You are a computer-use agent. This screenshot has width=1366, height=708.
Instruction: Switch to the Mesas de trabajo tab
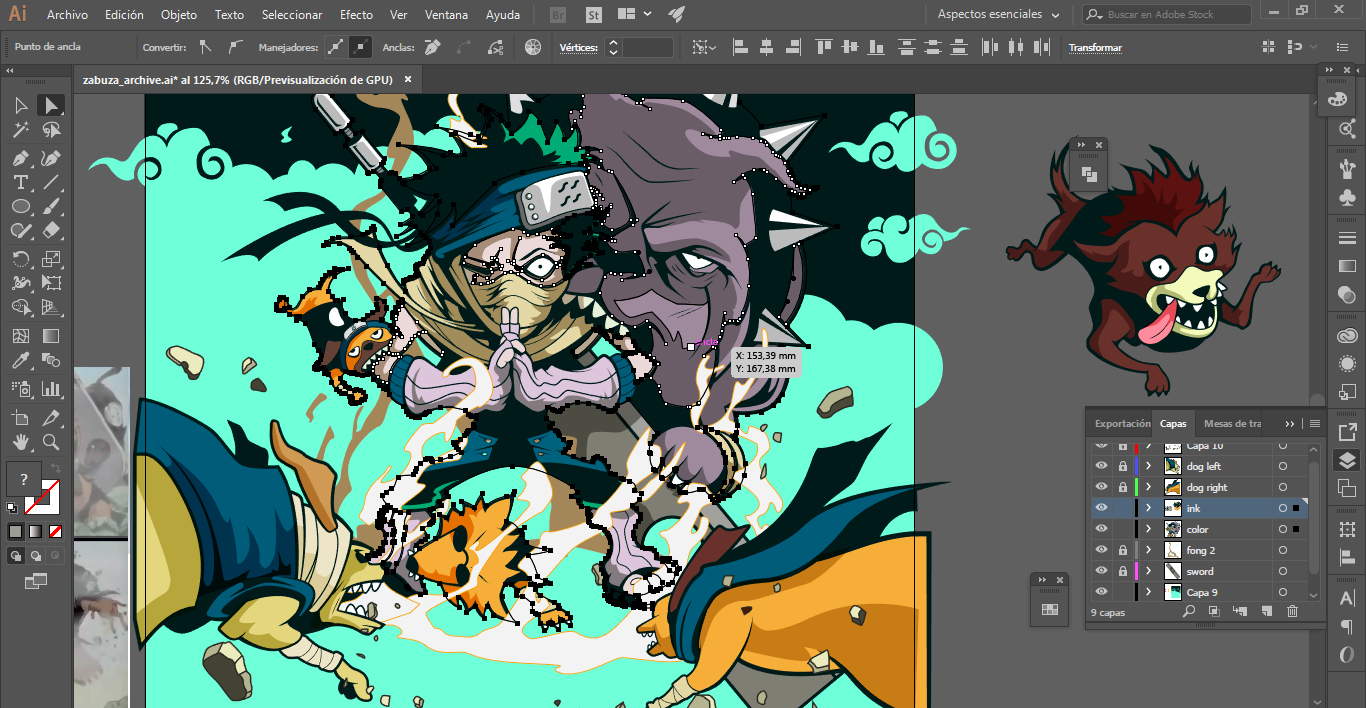coord(1233,424)
